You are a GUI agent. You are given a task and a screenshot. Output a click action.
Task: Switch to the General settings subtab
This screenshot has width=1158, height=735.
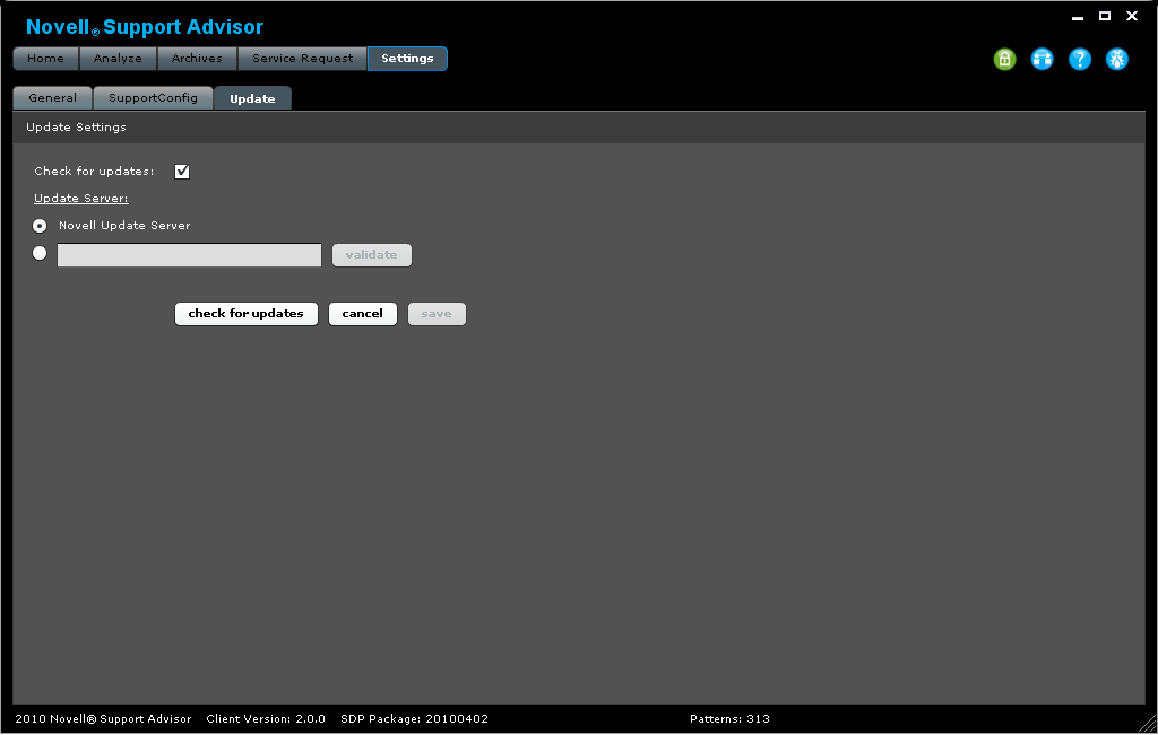[52, 98]
